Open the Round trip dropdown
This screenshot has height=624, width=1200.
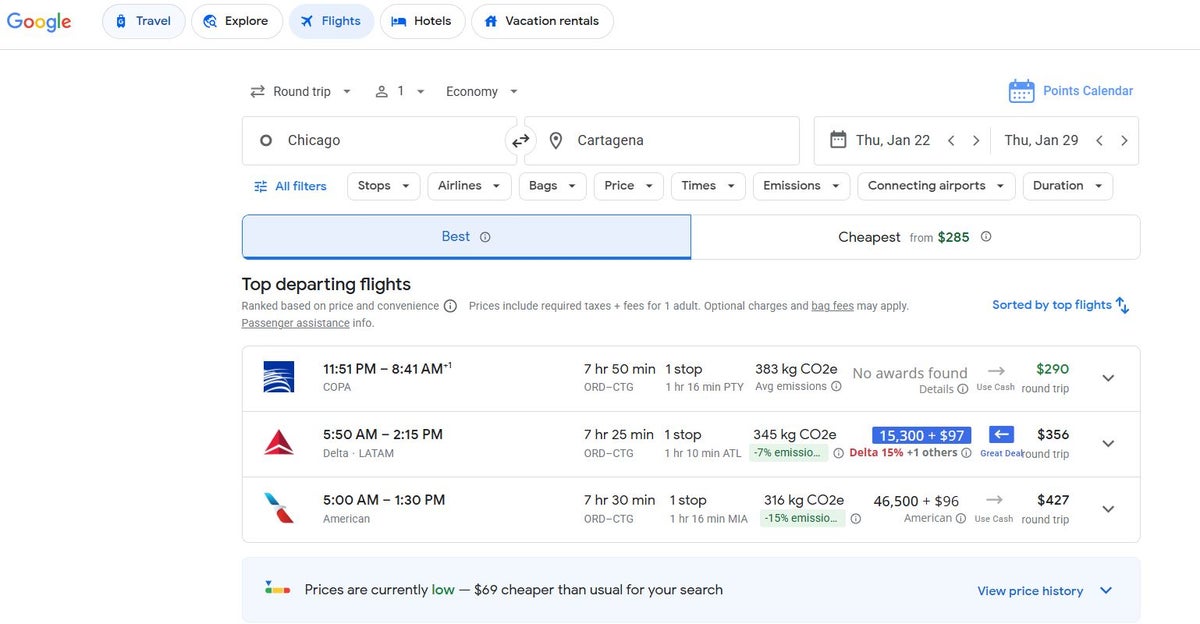(x=301, y=91)
